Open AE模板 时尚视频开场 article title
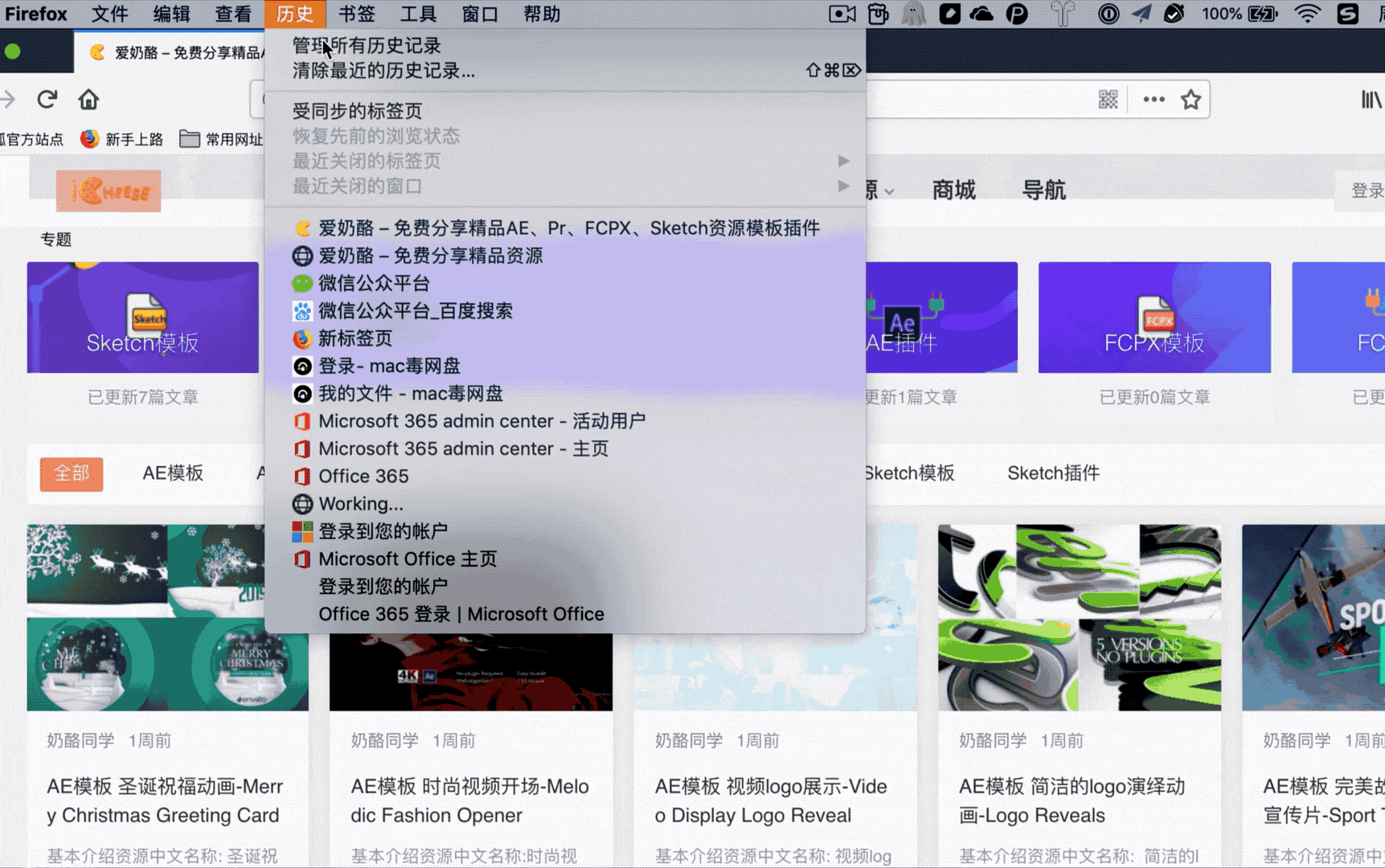The width and height of the screenshot is (1385, 868). [x=470, y=800]
